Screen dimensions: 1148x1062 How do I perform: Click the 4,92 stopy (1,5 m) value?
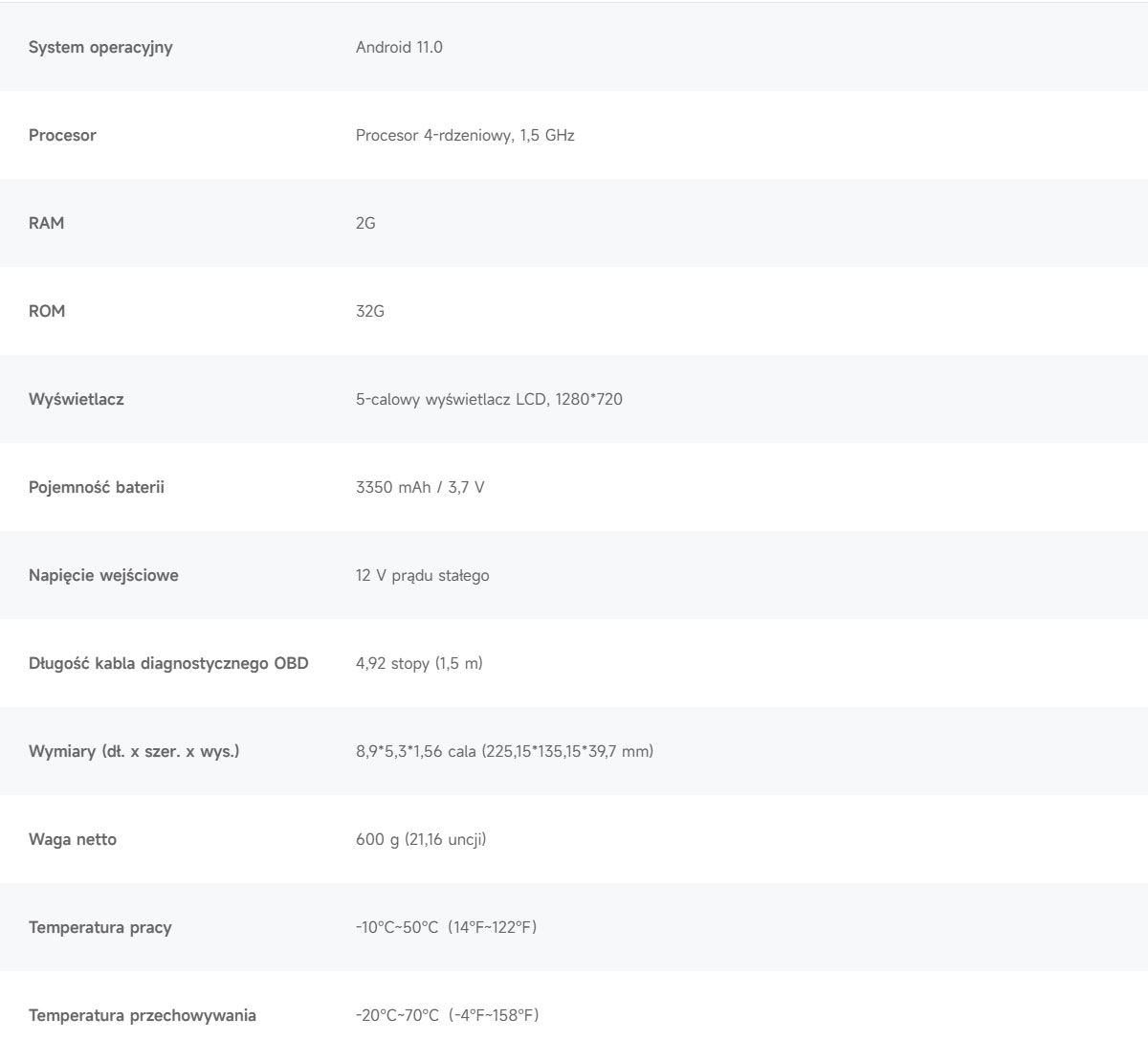(419, 663)
